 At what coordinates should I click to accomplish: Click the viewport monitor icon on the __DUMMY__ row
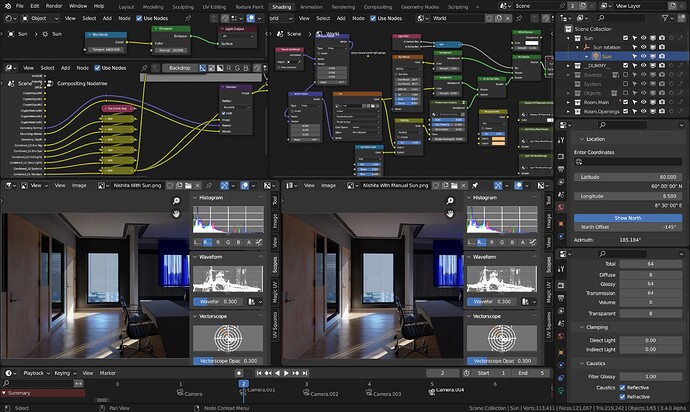pyautogui.click(x=653, y=66)
